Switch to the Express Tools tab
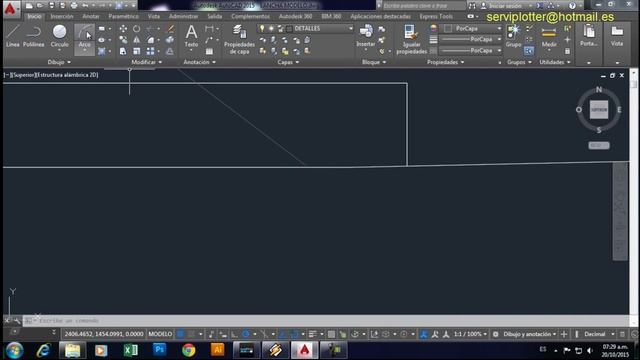 tap(436, 16)
